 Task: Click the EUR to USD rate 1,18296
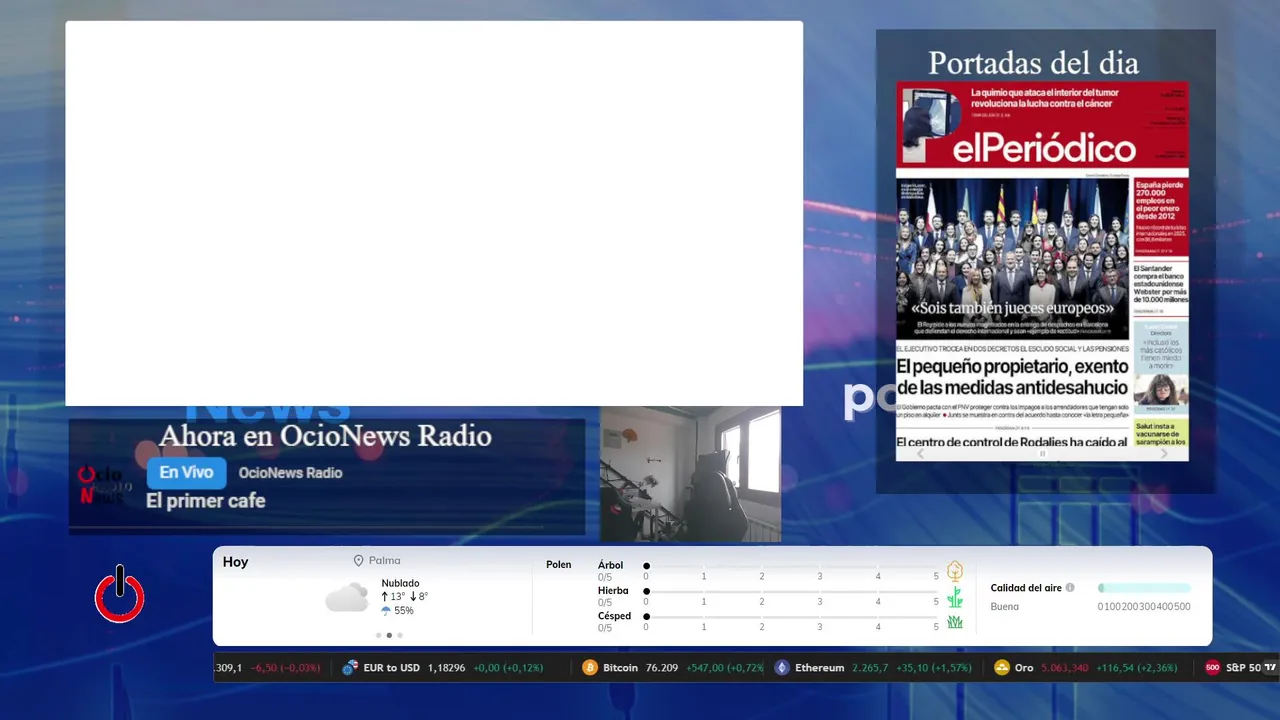(446, 668)
